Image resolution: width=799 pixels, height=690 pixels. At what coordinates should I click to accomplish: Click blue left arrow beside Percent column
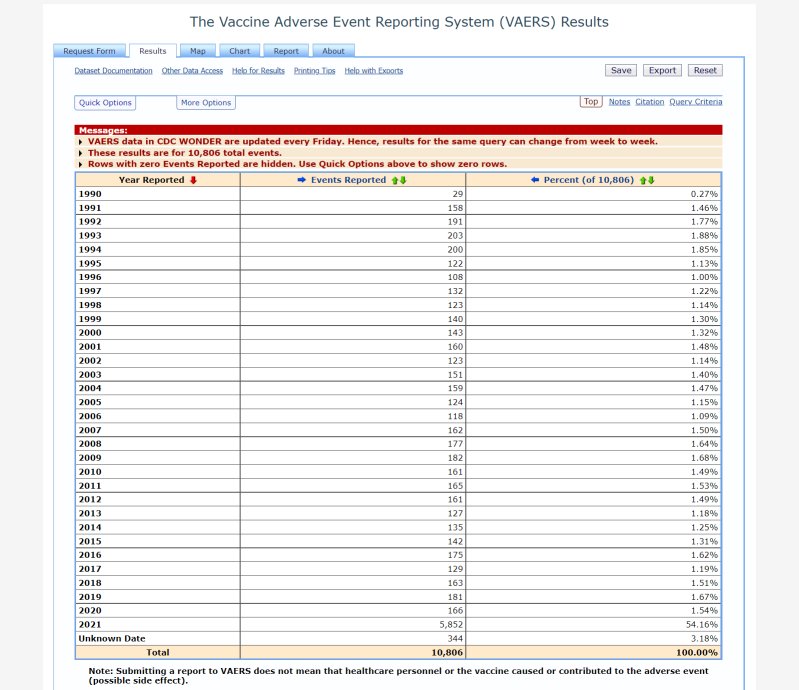pos(535,180)
